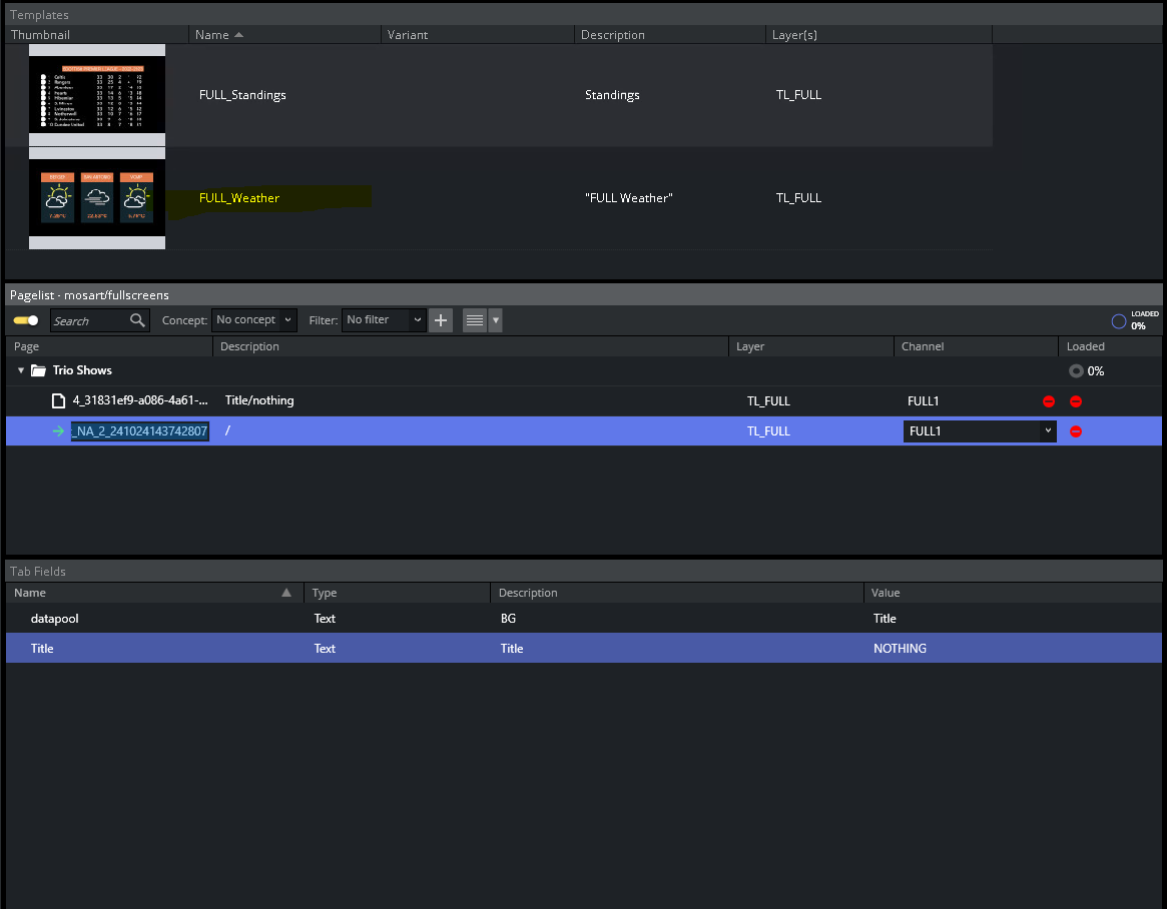The image size is (1167, 909).
Task: Toggle the yellow switch in pagelist toolbar
Action: click(26, 321)
